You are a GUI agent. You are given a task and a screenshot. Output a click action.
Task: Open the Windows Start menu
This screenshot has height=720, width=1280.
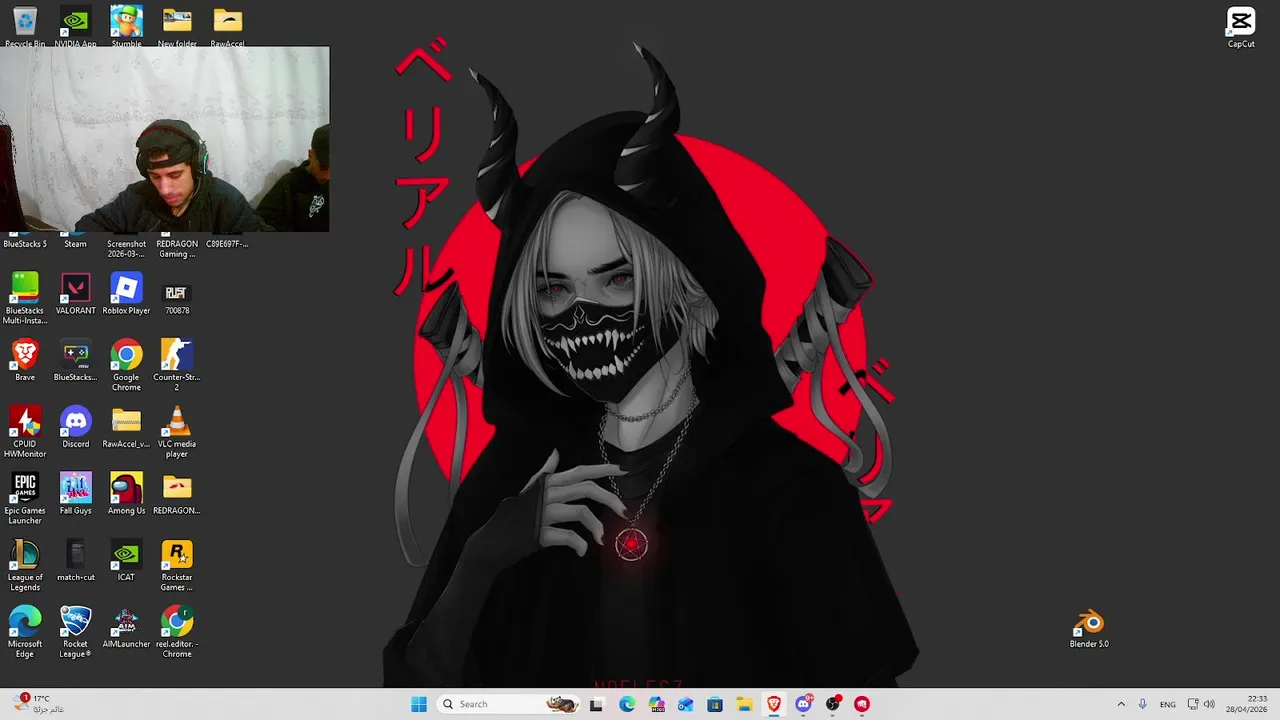[419, 704]
